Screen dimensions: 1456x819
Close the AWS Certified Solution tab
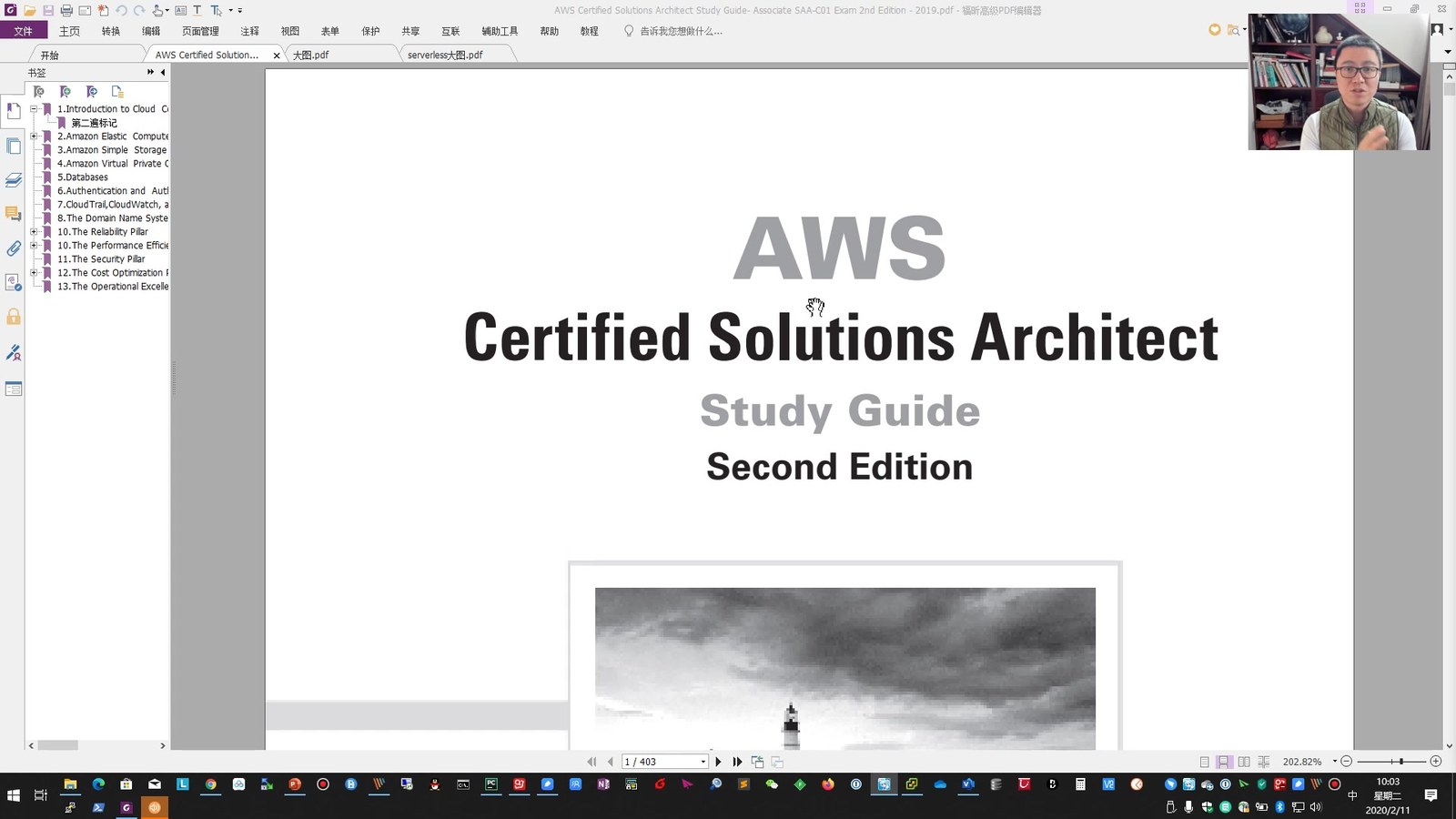pyautogui.click(x=277, y=56)
